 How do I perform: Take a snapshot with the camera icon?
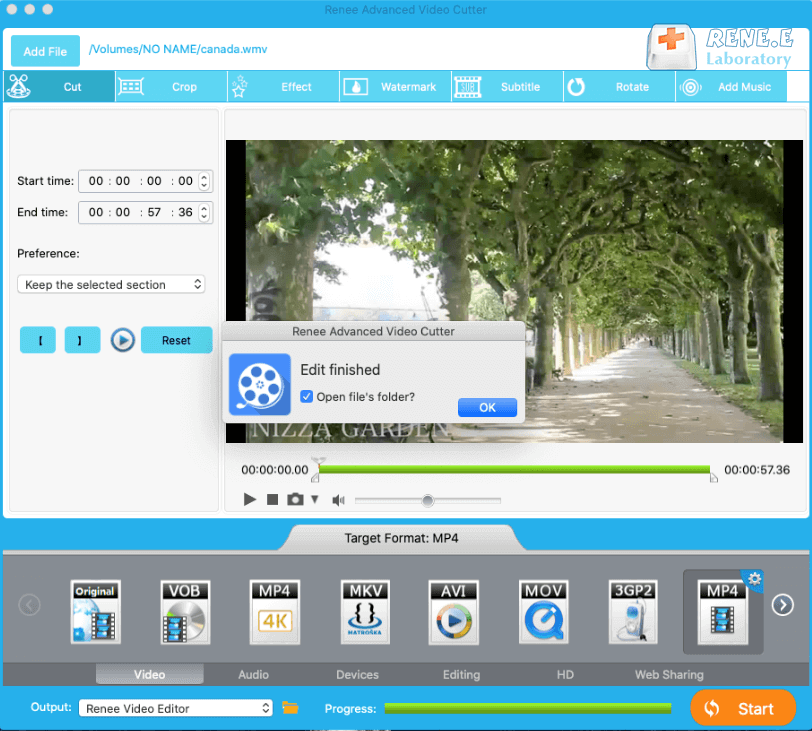pos(295,500)
